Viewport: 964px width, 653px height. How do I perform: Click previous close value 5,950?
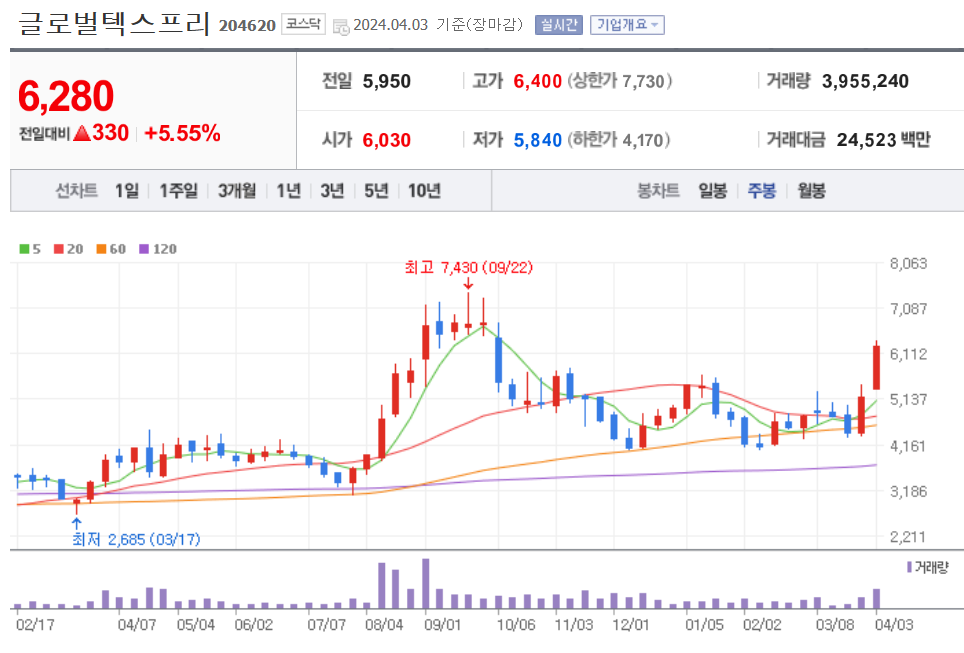tap(387, 81)
